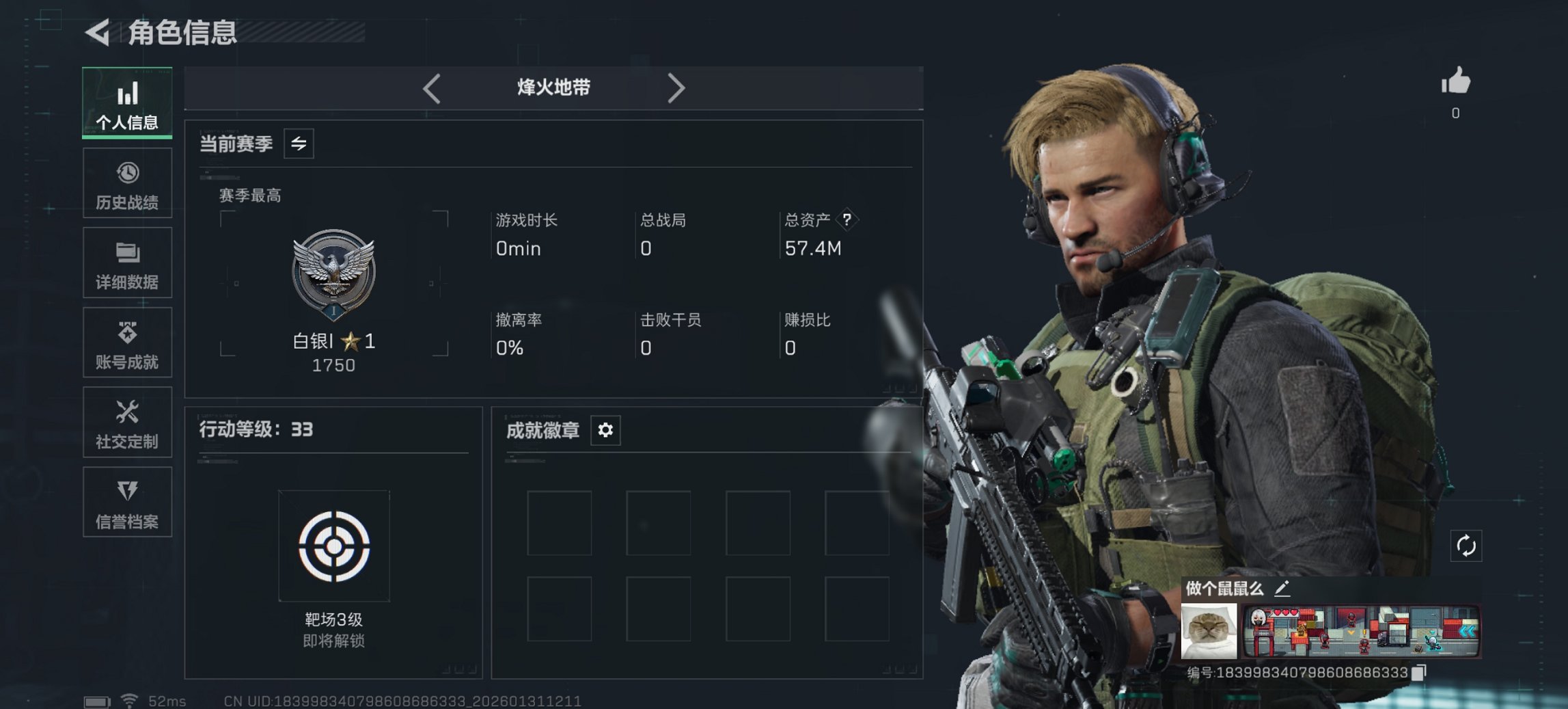Select the 个人信息 tab

[127, 103]
